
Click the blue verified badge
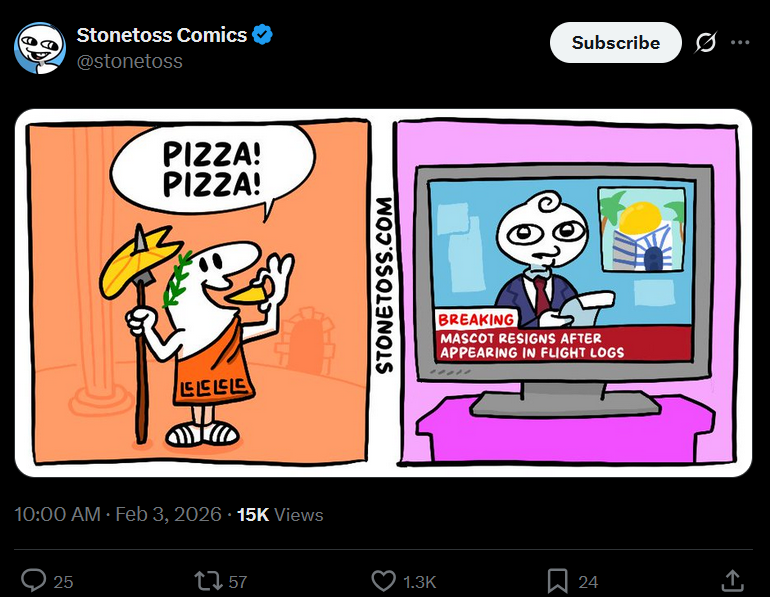(x=262, y=34)
